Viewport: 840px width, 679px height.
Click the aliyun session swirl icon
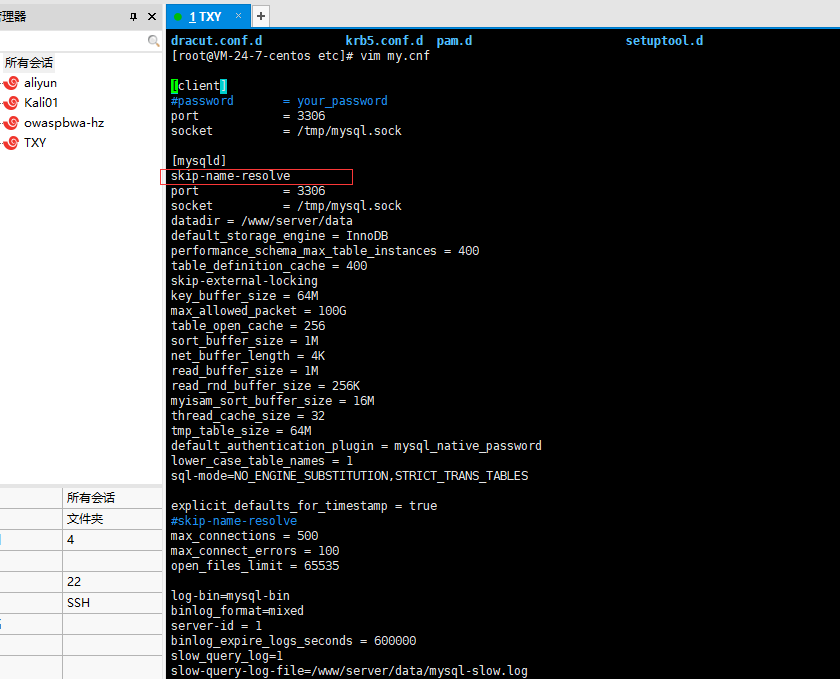pyautogui.click(x=12, y=83)
